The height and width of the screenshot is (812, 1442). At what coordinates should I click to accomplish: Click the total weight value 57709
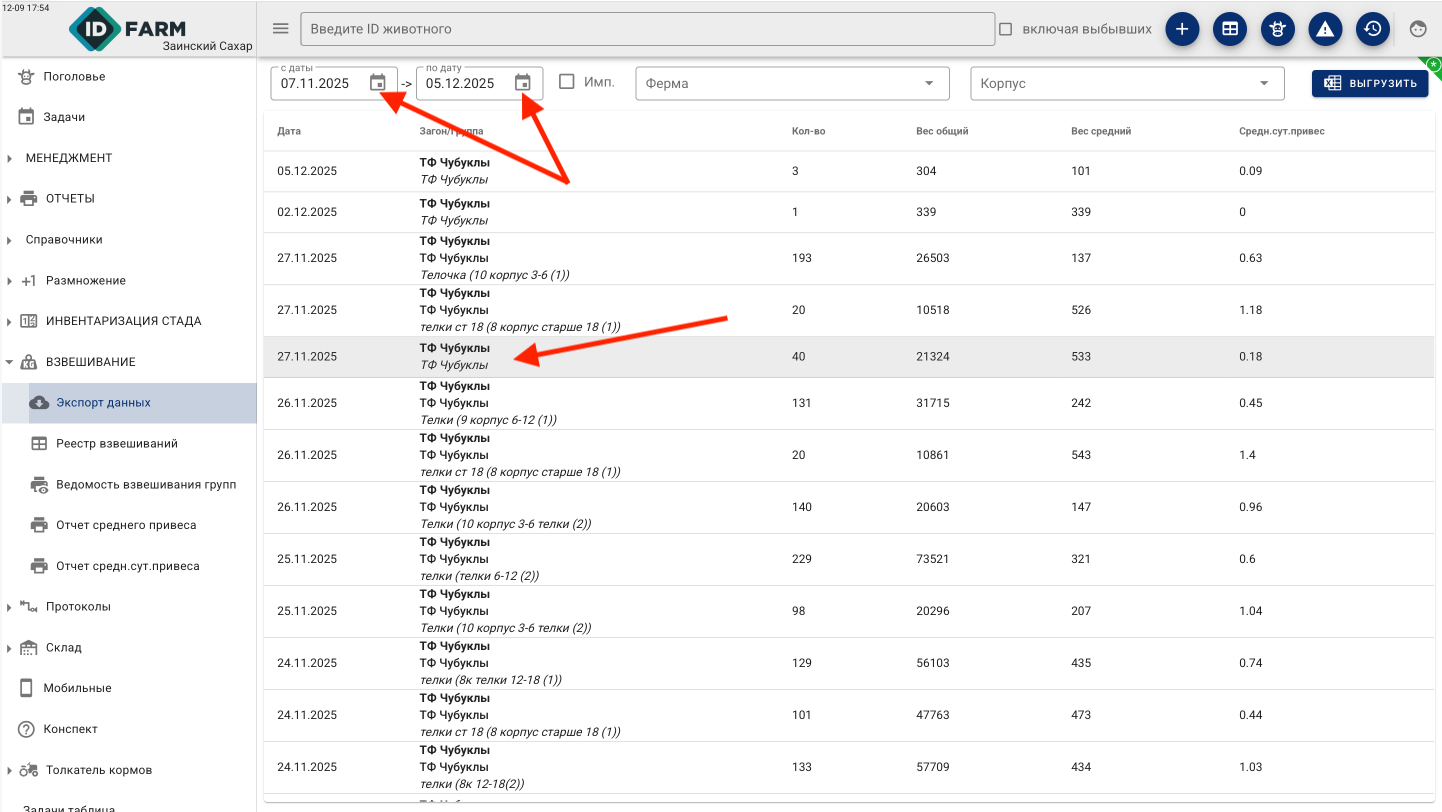coord(933,767)
